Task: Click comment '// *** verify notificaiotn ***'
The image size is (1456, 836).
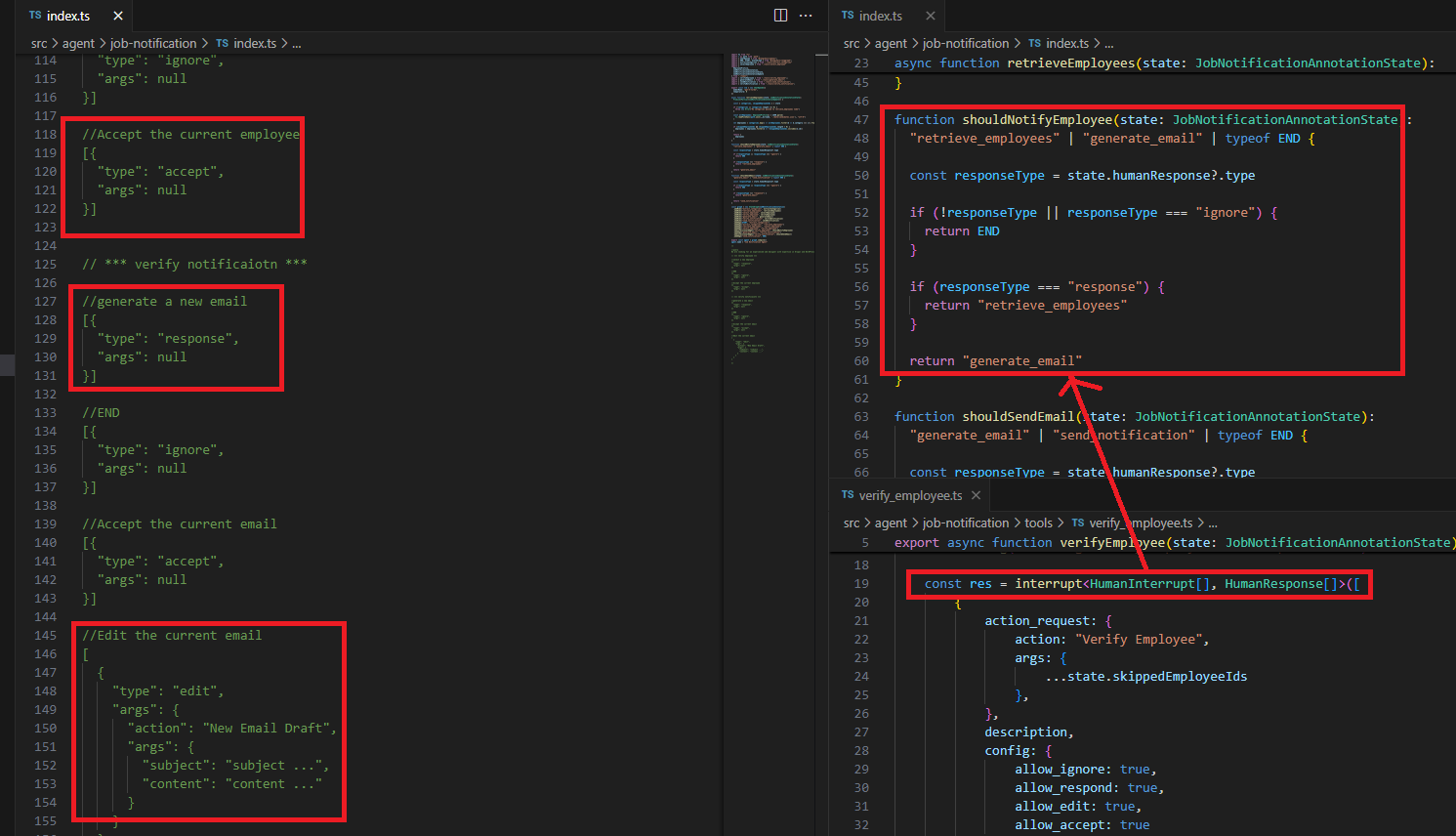Action: point(194,264)
